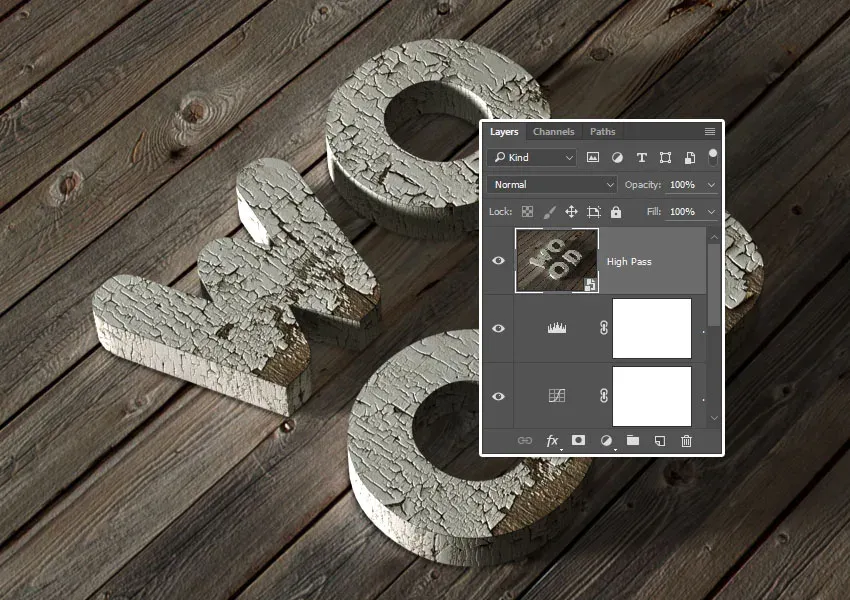Open the Fill slider arrow

(711, 212)
